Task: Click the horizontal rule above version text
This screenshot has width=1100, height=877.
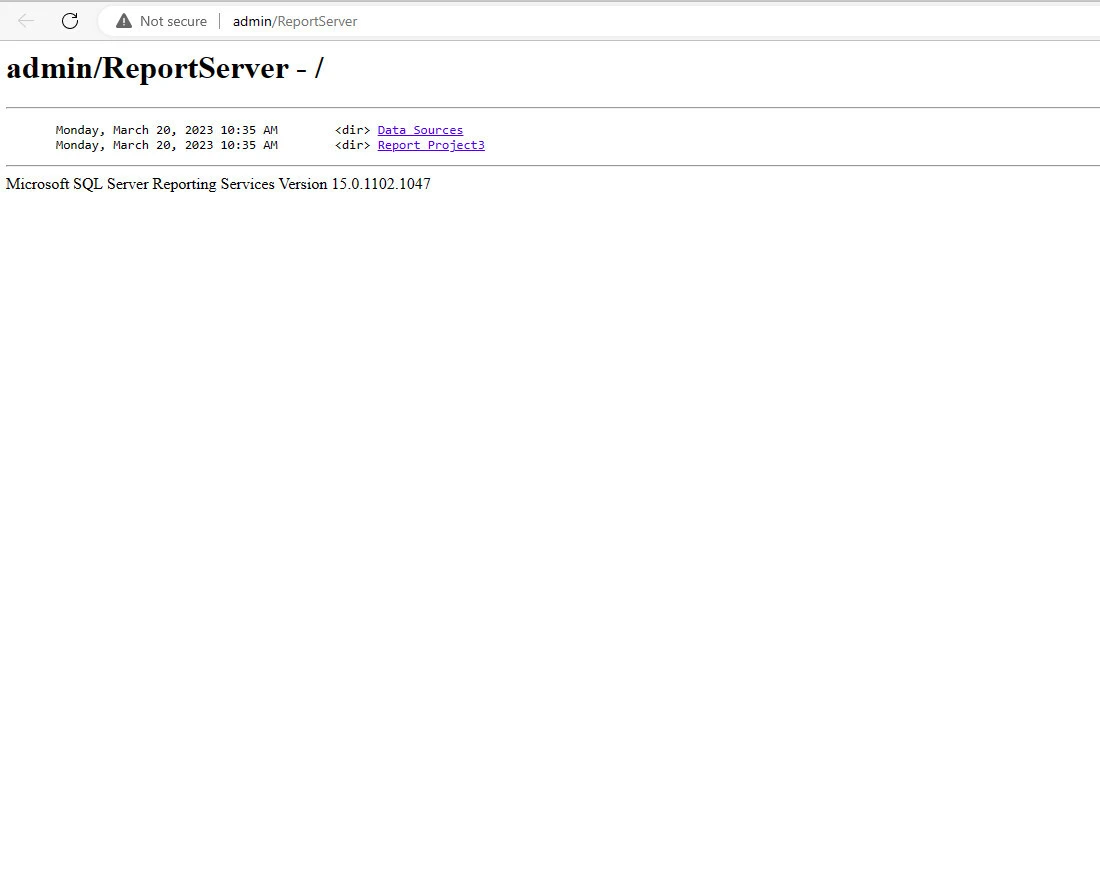Action: click(x=552, y=165)
